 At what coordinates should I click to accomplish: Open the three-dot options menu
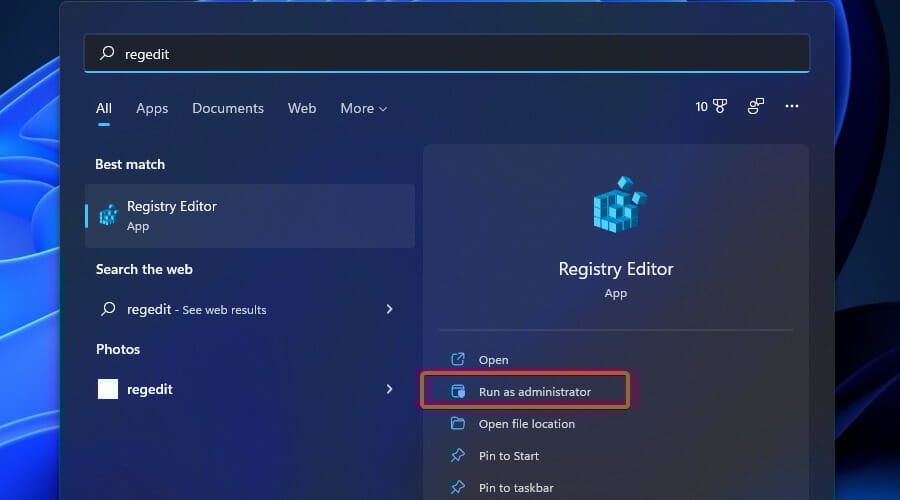point(792,106)
